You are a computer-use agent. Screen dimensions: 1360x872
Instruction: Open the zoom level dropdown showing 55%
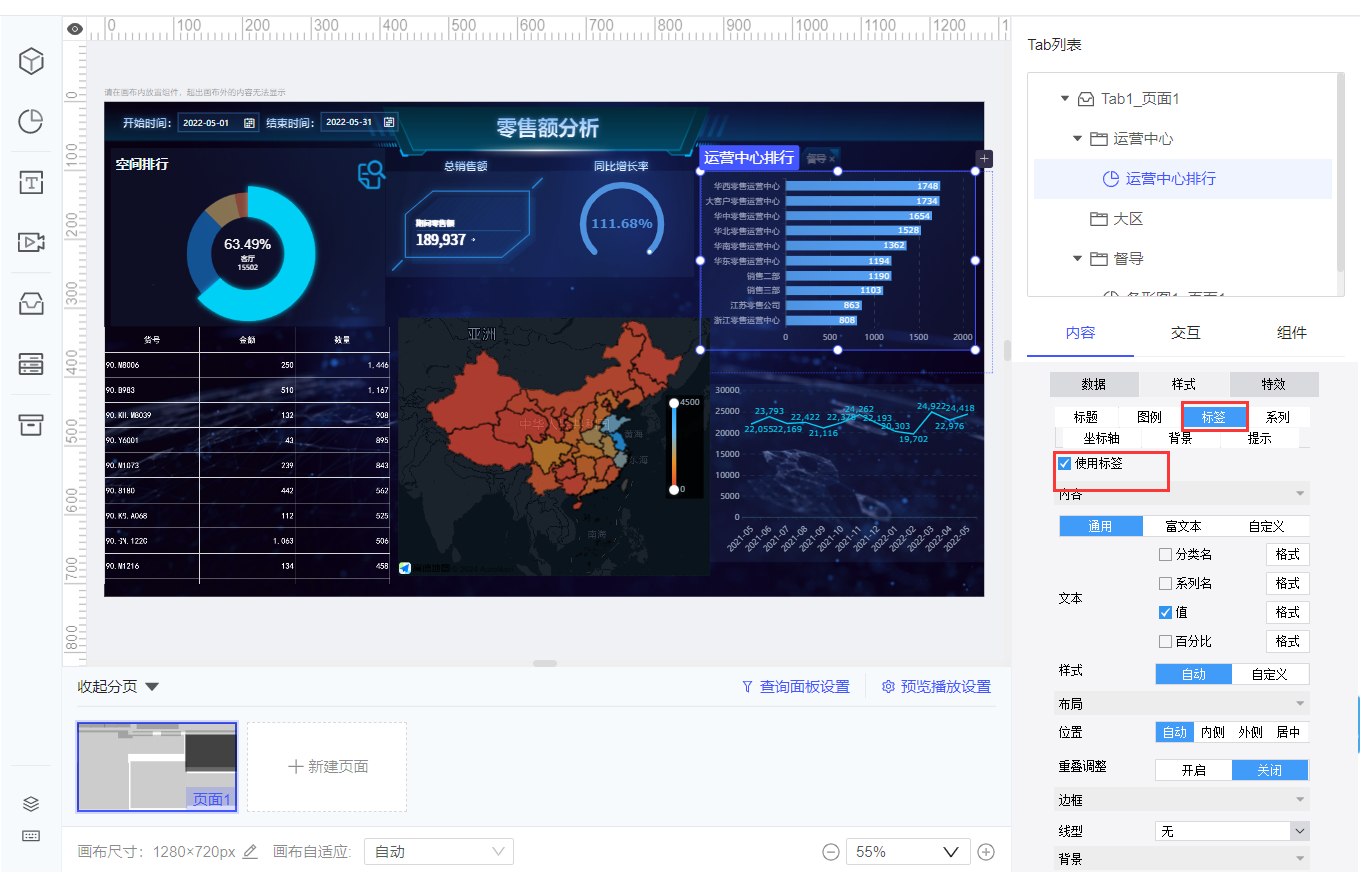click(908, 852)
